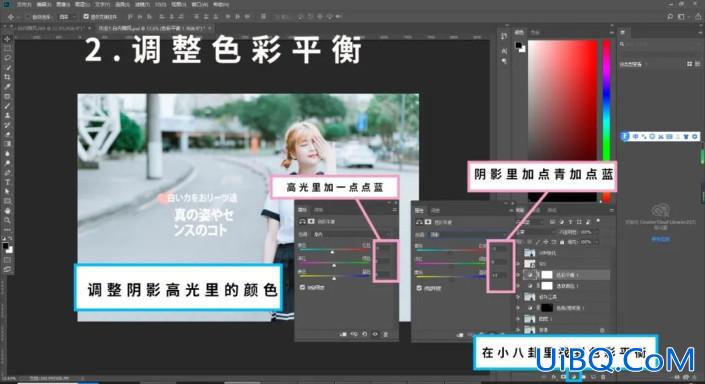Viewport: 705px width, 384px height.
Task: Open blend mode dropdown in Layers panel
Action: point(536,232)
